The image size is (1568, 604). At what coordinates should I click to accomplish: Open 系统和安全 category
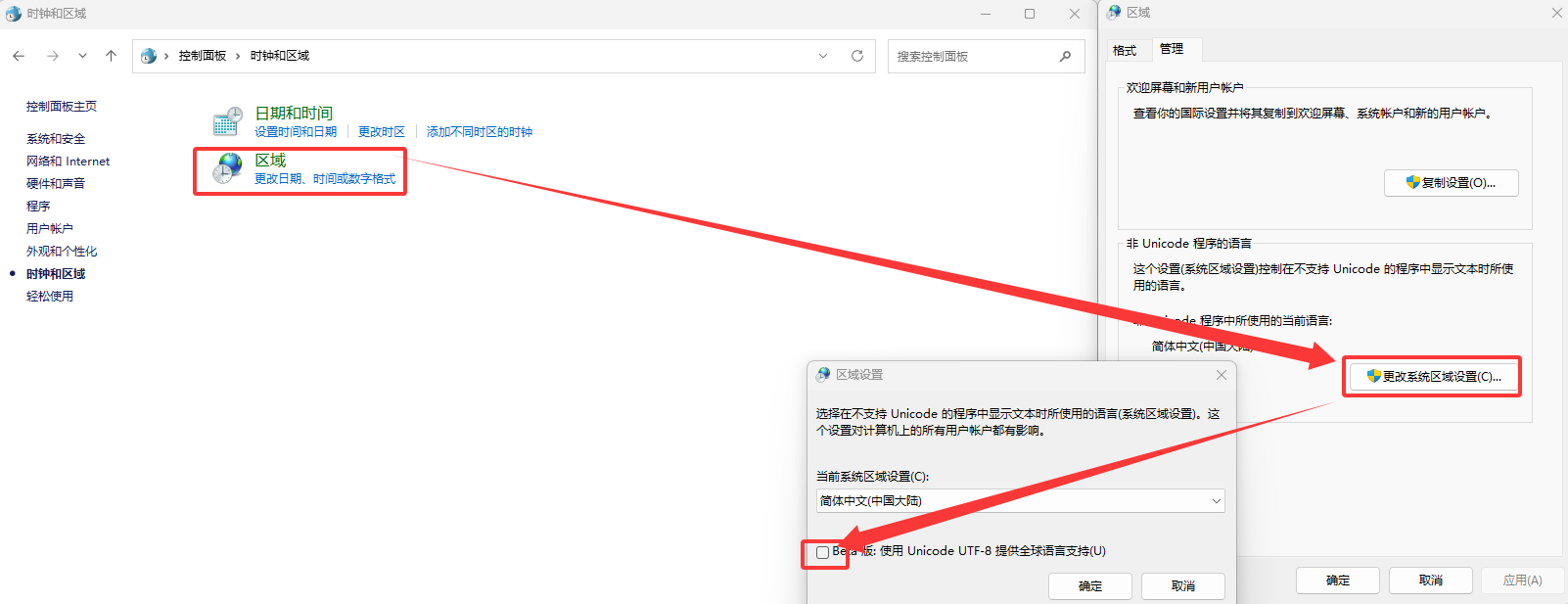56,139
